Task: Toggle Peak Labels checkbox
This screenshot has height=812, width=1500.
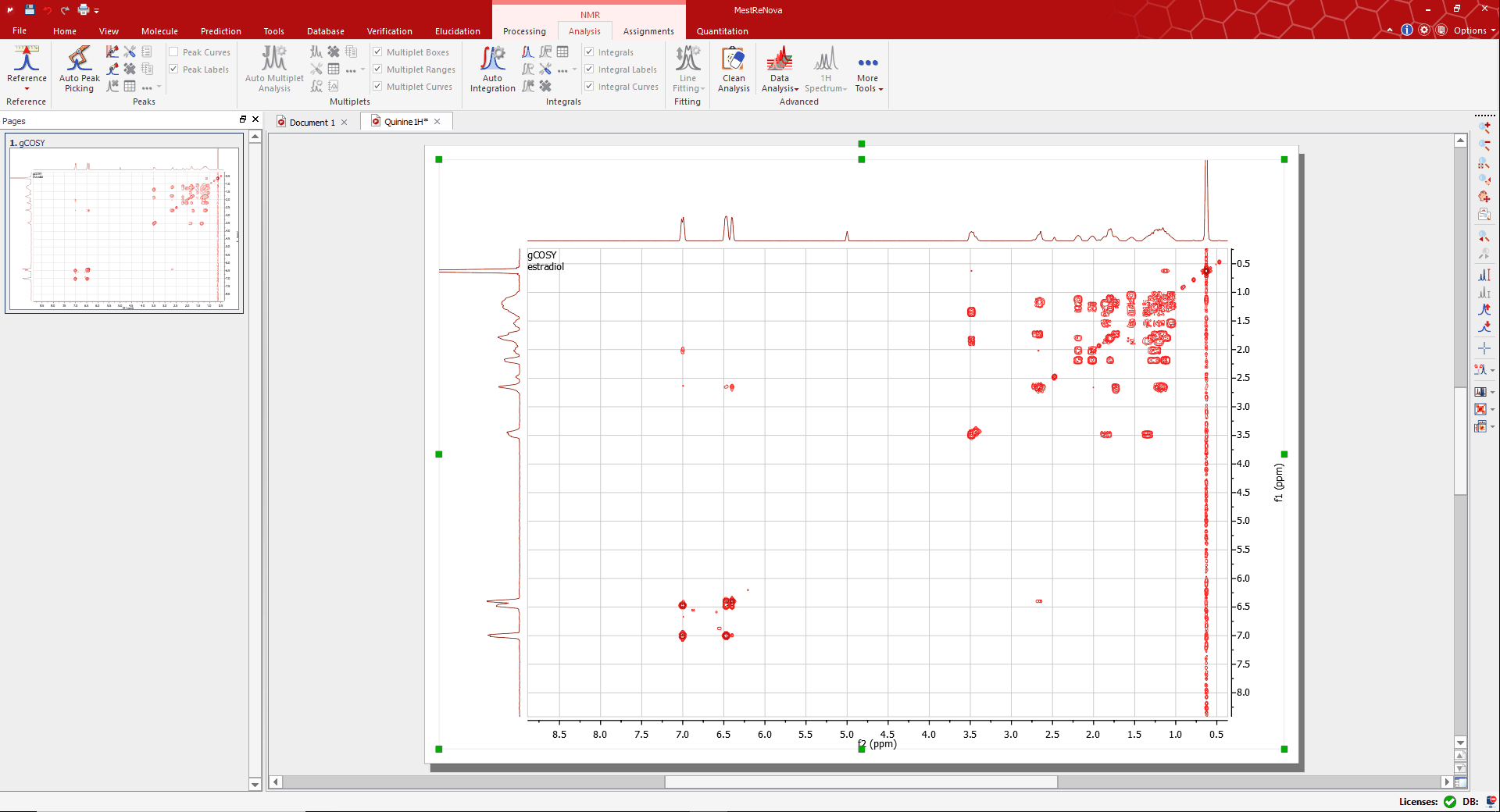Action: click(173, 69)
